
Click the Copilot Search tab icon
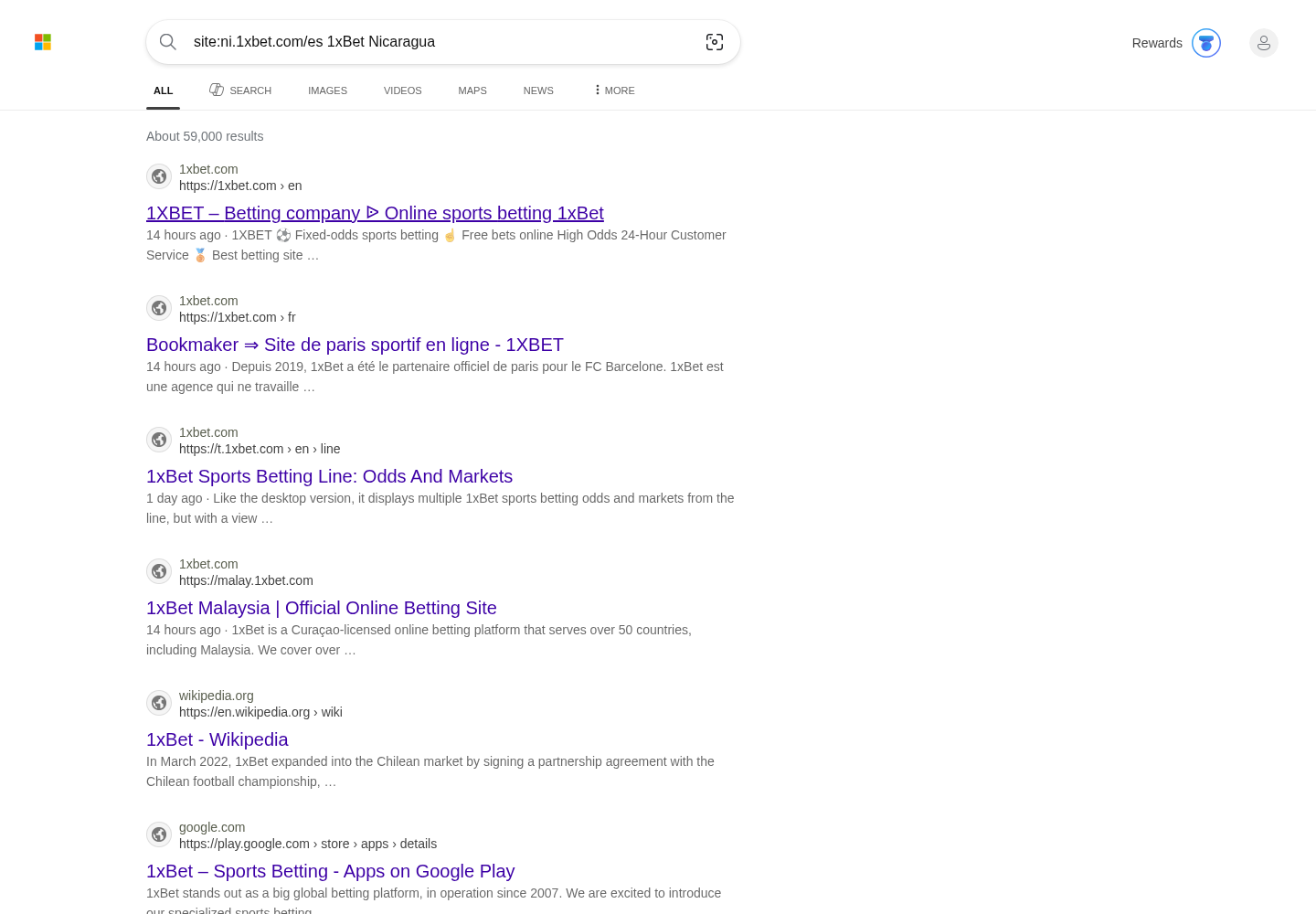[x=217, y=90]
